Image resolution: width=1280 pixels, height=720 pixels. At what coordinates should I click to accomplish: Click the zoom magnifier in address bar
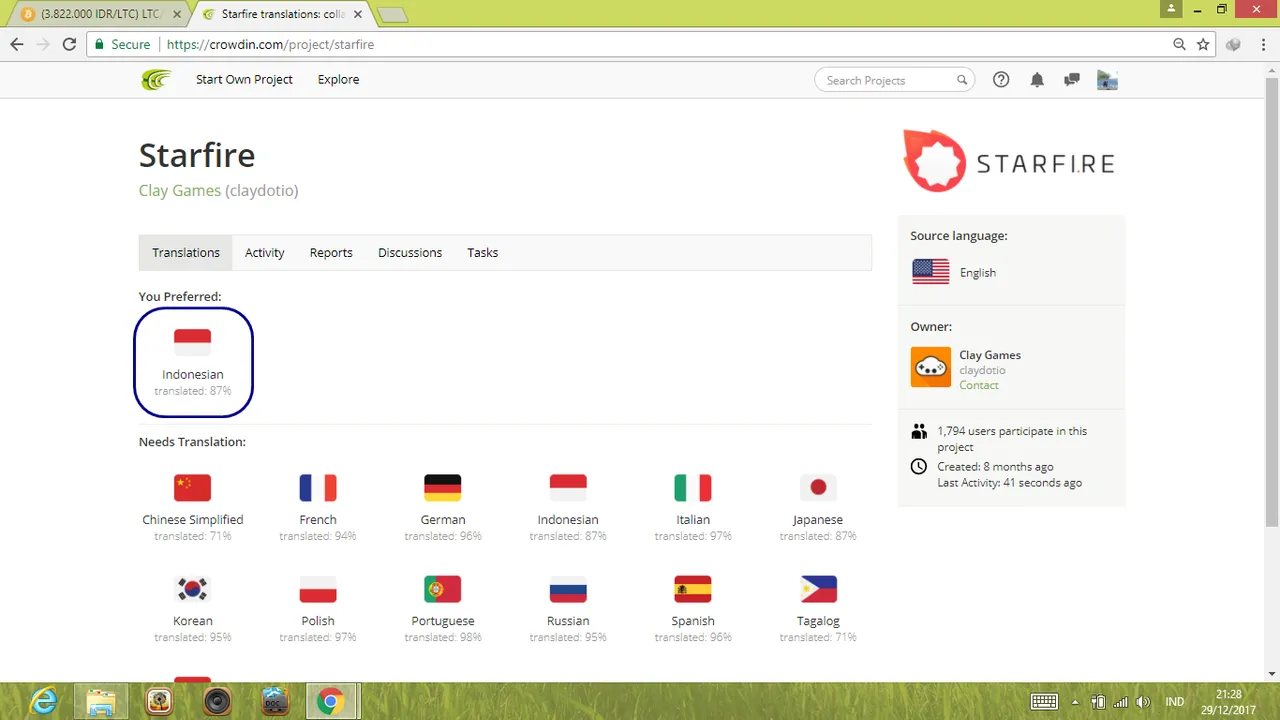pyautogui.click(x=1180, y=44)
